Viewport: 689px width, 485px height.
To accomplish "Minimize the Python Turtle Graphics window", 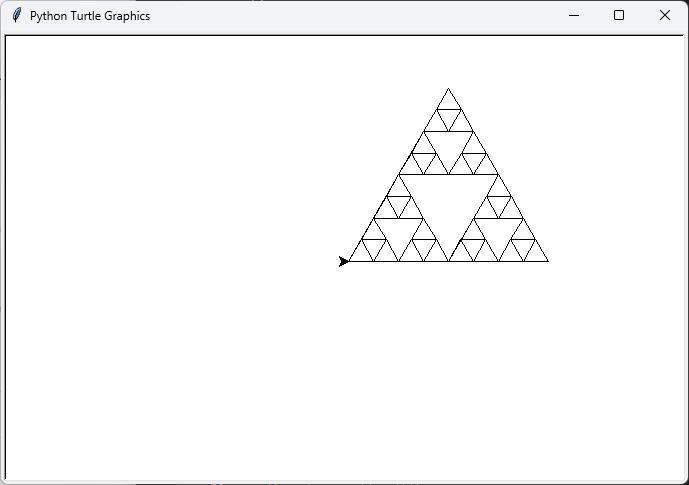I will tap(573, 15).
